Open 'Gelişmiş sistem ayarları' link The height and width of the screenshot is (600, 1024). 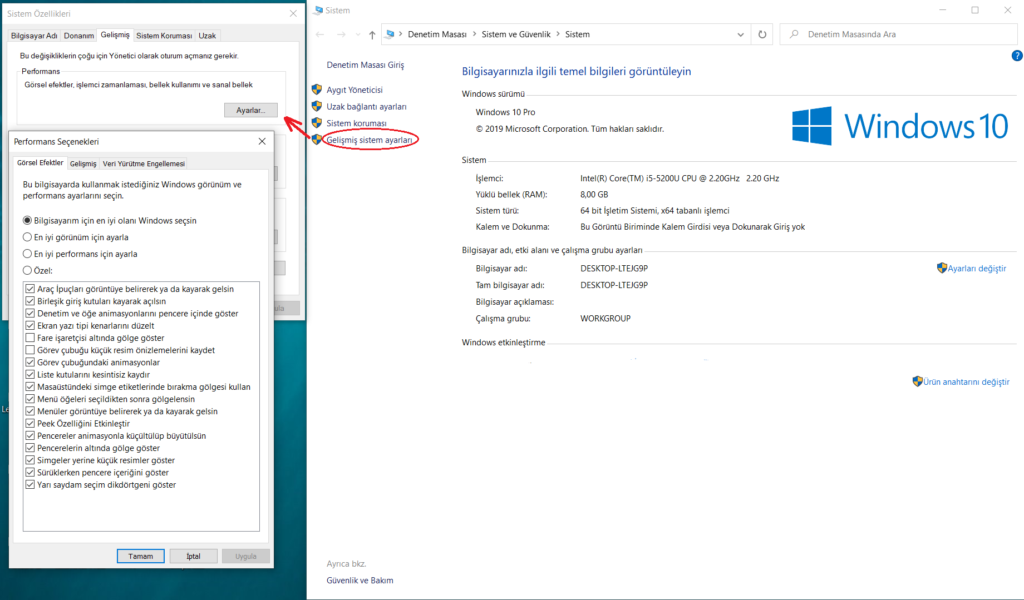tap(370, 141)
